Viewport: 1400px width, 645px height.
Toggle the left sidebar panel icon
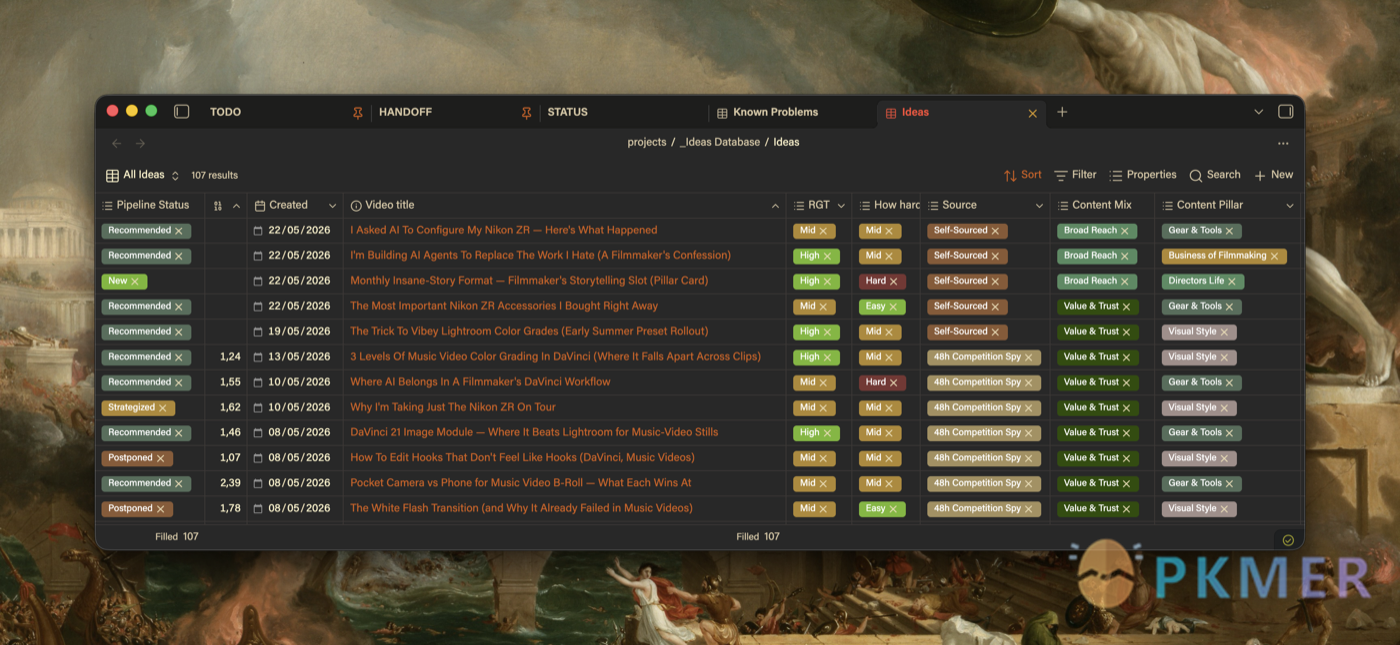181,112
